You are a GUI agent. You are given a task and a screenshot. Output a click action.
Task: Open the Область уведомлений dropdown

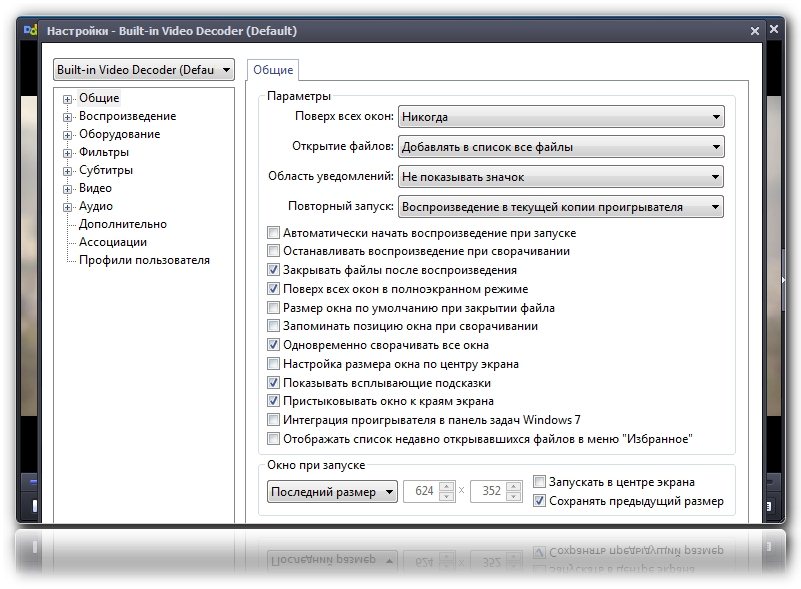point(560,177)
